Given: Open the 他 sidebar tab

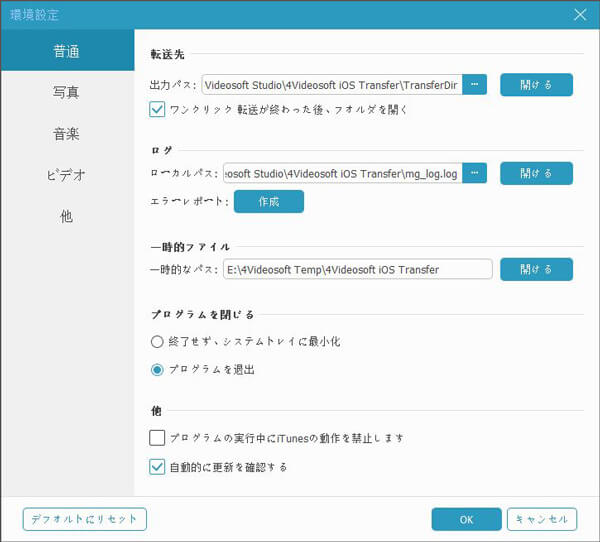Looking at the screenshot, I should coord(67,216).
